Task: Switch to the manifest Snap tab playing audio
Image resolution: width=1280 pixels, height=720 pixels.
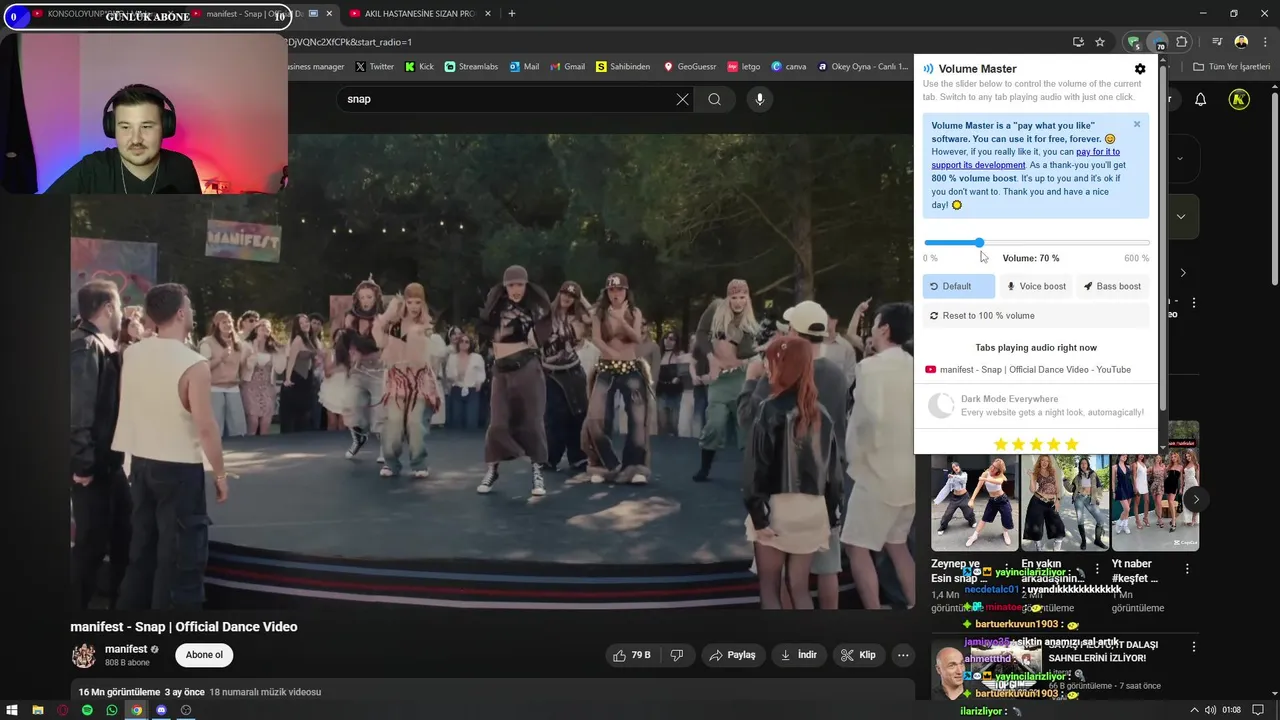Action: (1036, 370)
